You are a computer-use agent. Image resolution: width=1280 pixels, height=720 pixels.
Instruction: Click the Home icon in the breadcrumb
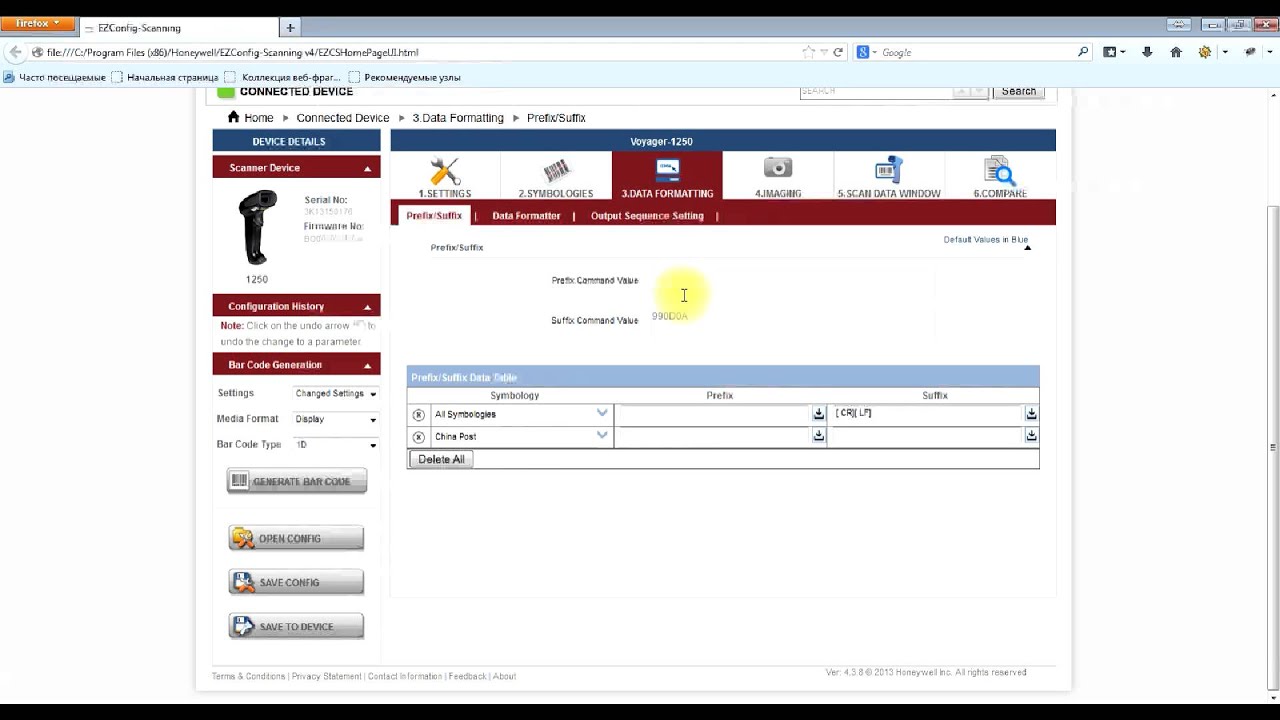click(x=233, y=117)
